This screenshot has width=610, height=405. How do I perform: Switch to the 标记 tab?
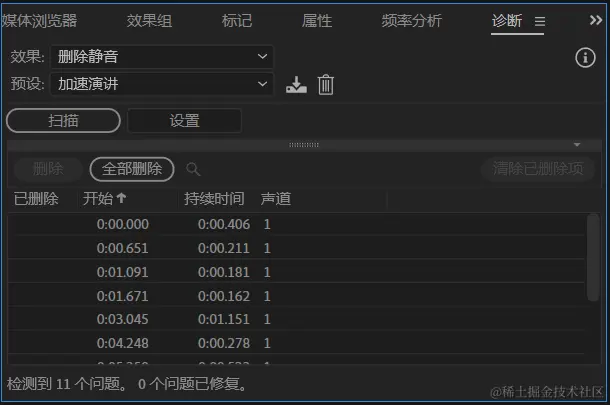click(x=237, y=21)
